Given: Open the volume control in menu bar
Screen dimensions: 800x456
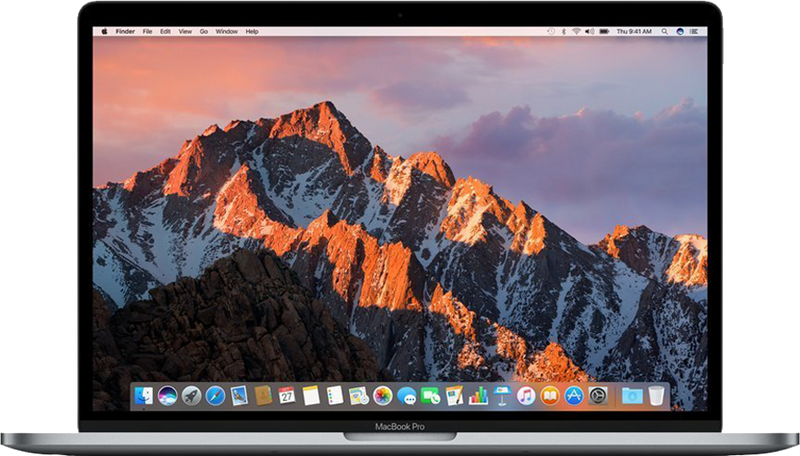Looking at the screenshot, I should pyautogui.click(x=590, y=31).
